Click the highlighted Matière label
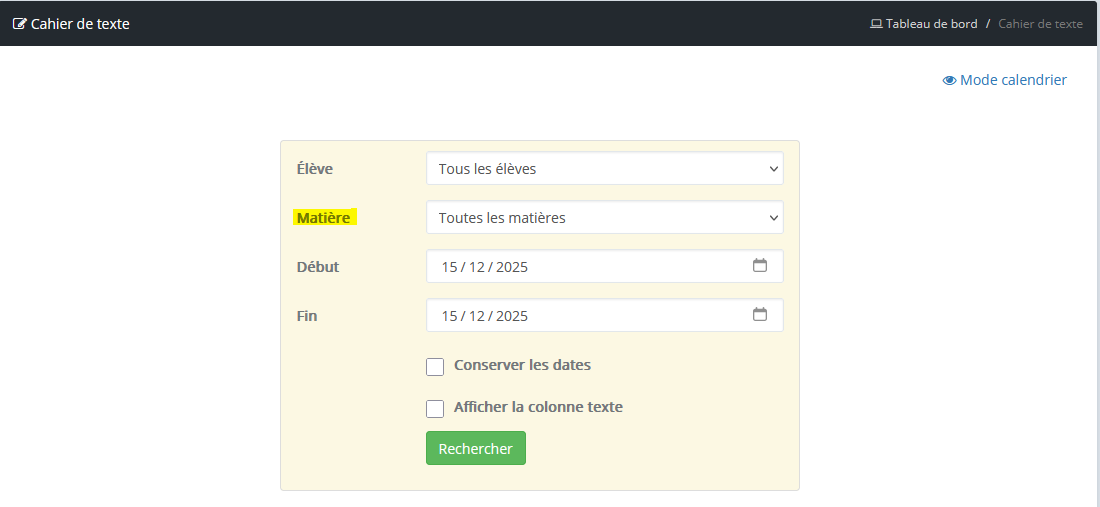Screen dimensions: 1100x507 click(325, 218)
